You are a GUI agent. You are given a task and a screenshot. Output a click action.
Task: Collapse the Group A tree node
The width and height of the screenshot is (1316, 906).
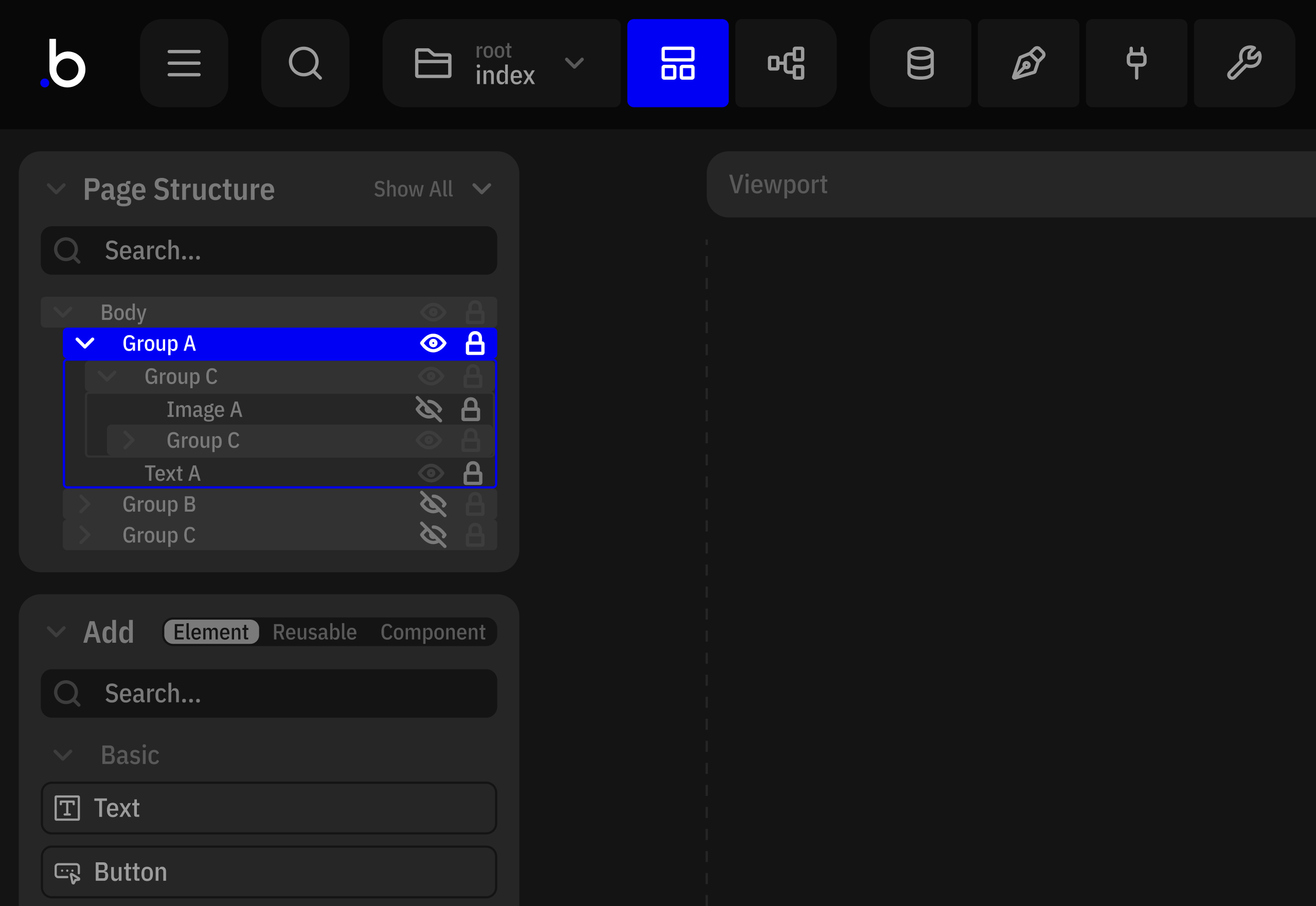84,343
